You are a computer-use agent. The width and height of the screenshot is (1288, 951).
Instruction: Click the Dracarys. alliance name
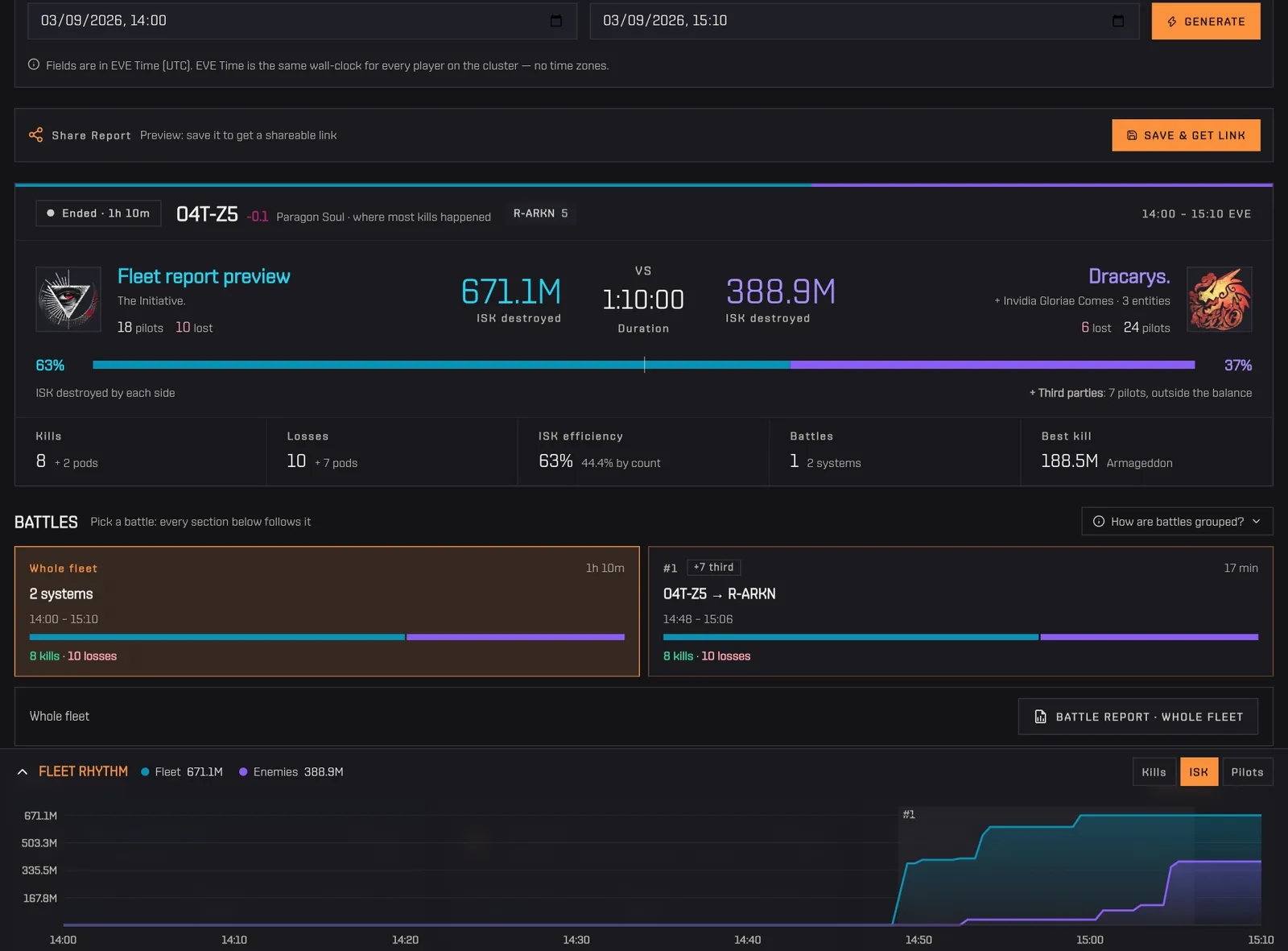[x=1129, y=276]
